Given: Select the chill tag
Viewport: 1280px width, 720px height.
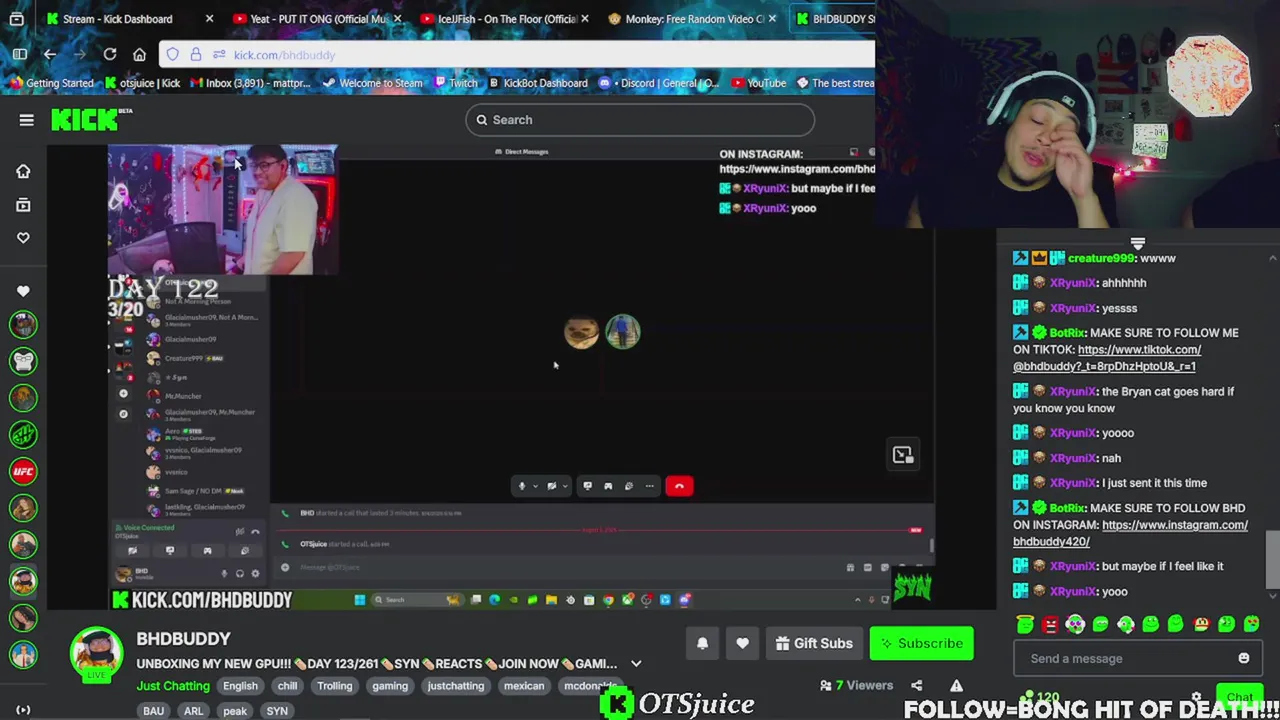Looking at the screenshot, I should click(288, 686).
